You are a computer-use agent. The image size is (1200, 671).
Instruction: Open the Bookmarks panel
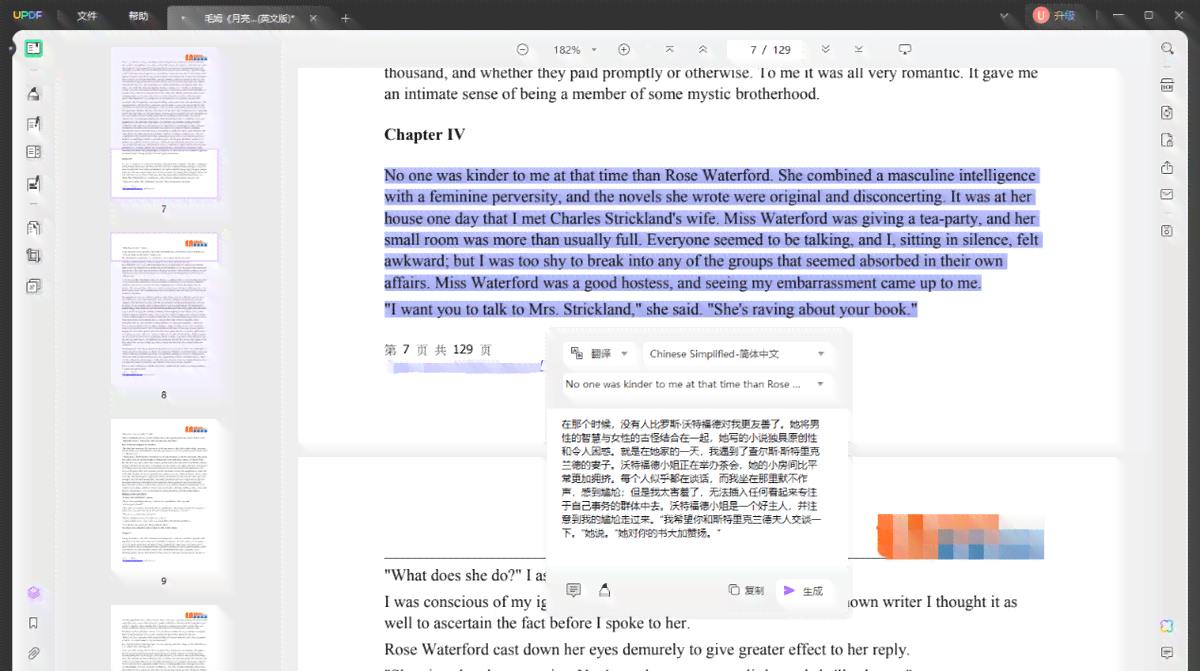click(33, 623)
